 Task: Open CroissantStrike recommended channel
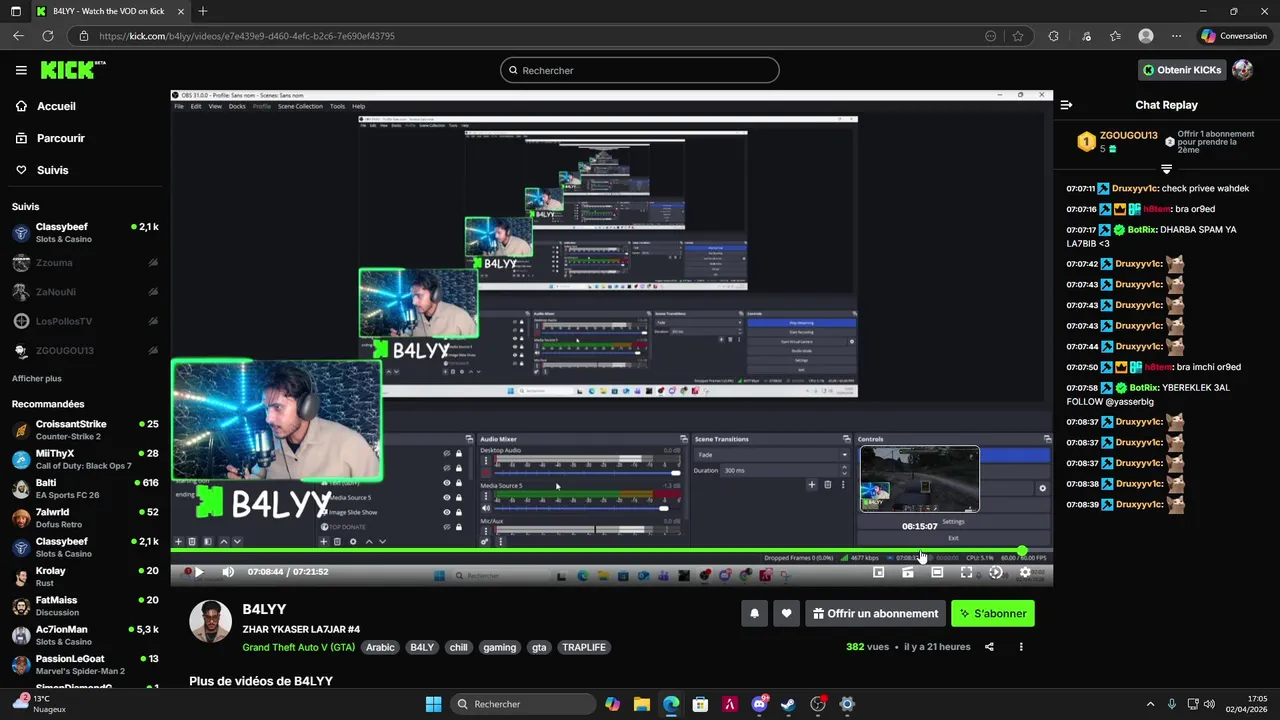click(85, 430)
